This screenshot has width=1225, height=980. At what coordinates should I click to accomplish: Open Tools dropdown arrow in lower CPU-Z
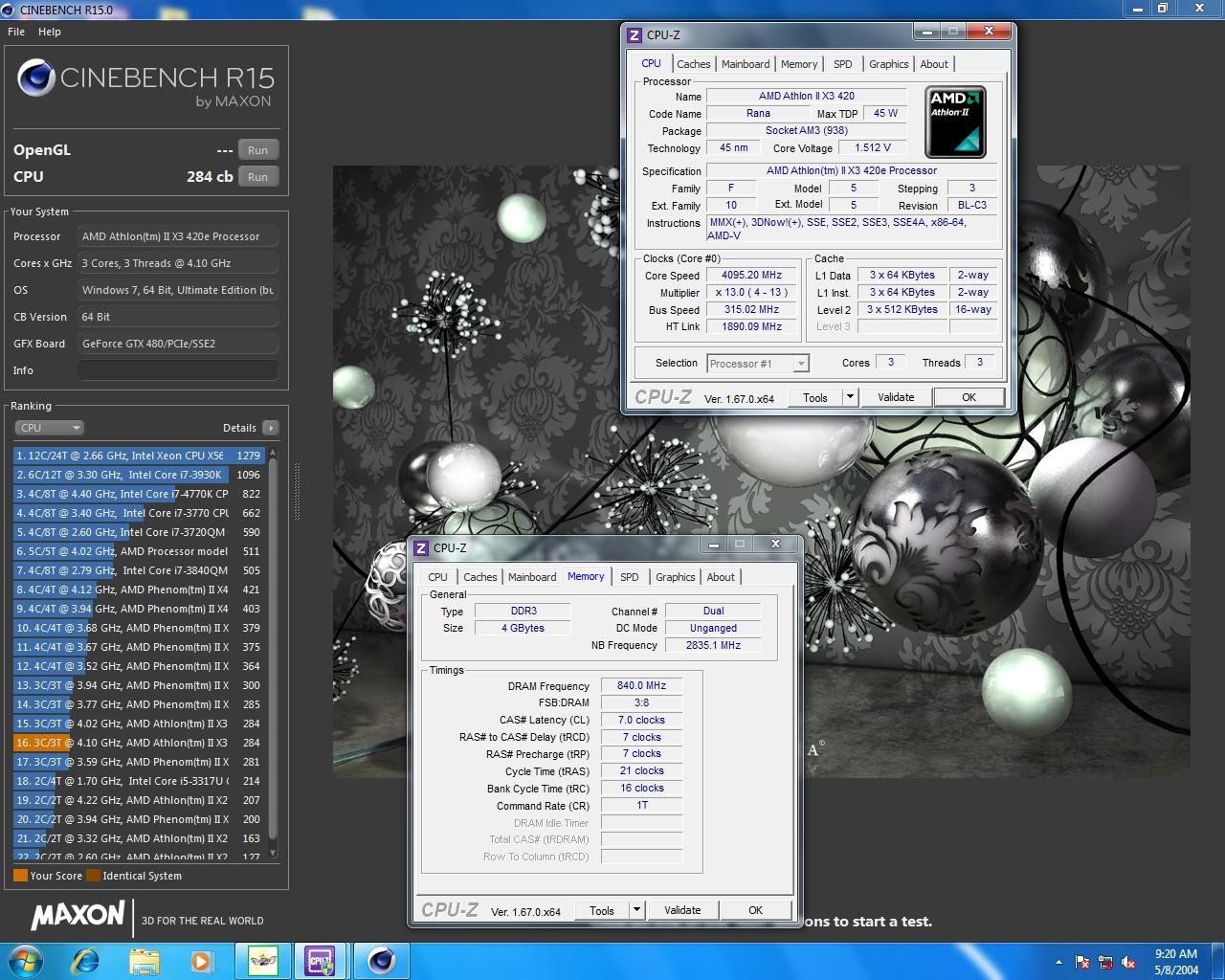click(x=636, y=910)
